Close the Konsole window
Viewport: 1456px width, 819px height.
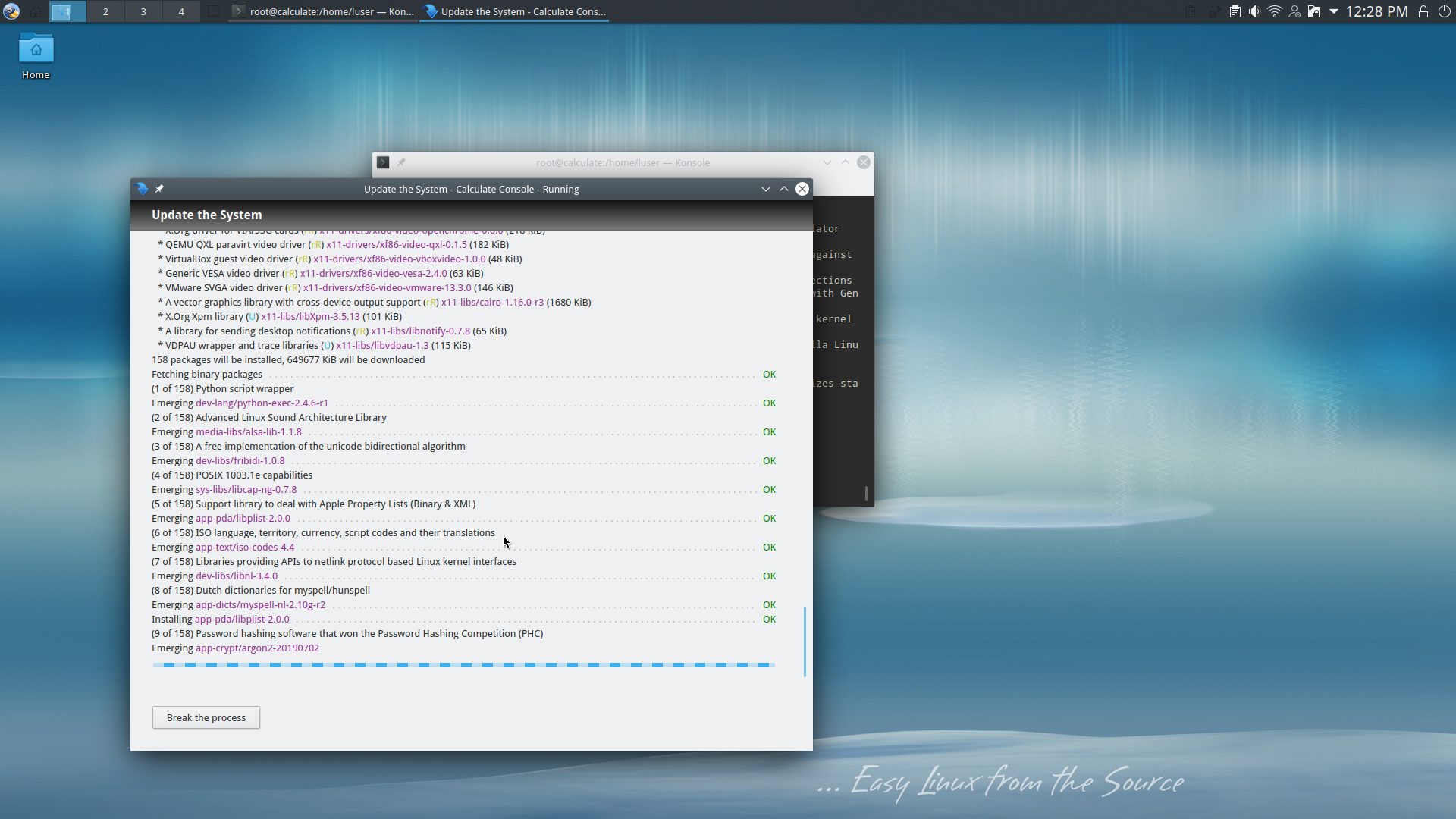pos(864,162)
